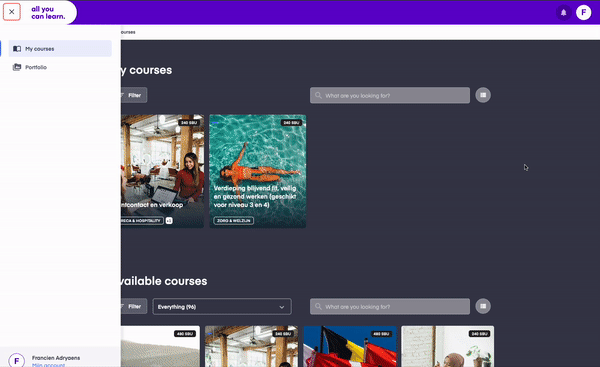Click the Portfolio folder icon
This screenshot has height=367, width=600.
17,67
